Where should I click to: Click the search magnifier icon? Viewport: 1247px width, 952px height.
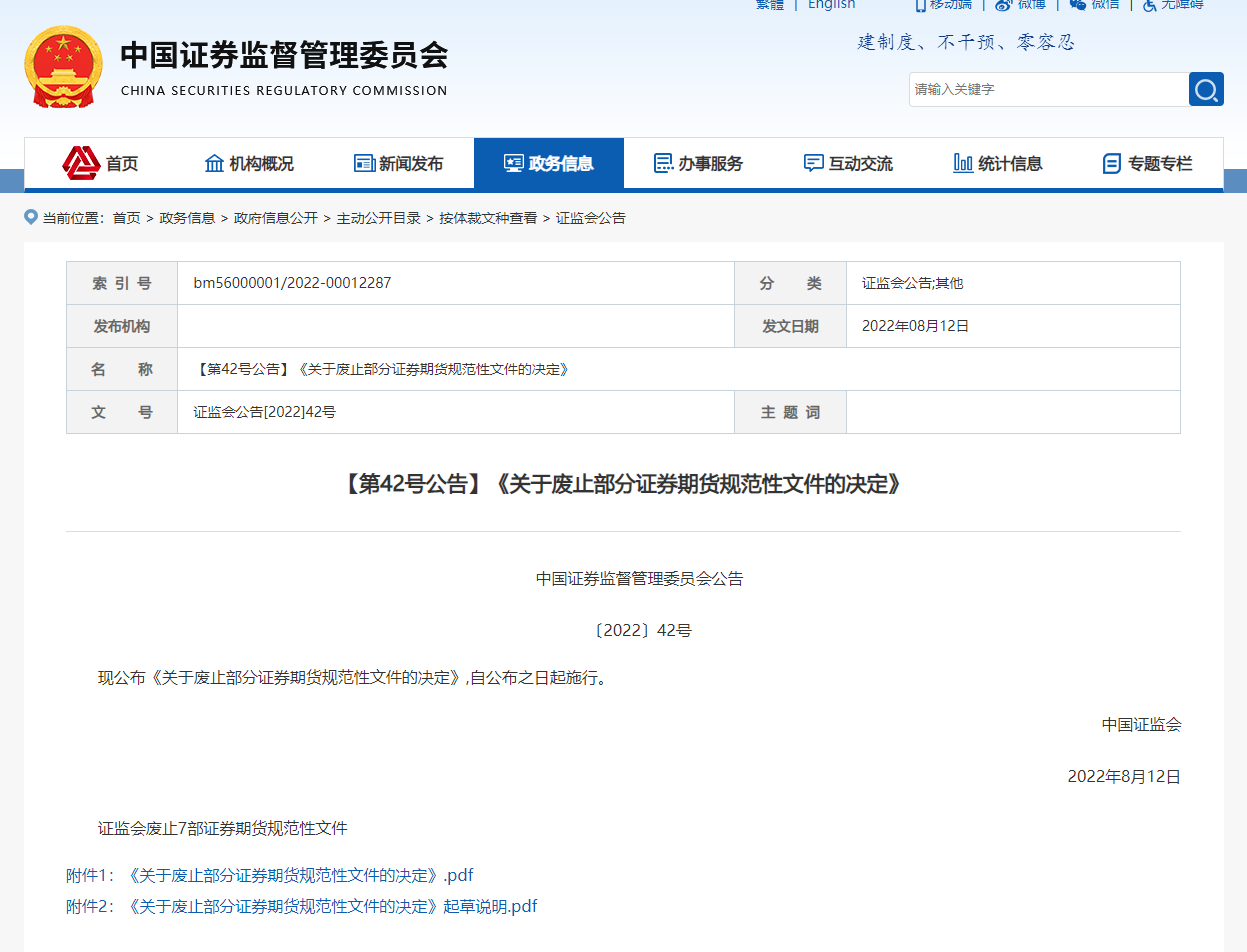point(1206,89)
